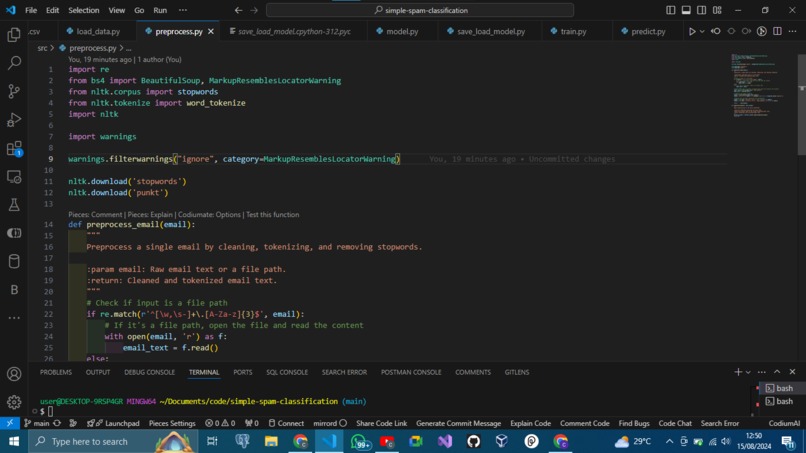Click src in the breadcrumb path

coord(42,48)
